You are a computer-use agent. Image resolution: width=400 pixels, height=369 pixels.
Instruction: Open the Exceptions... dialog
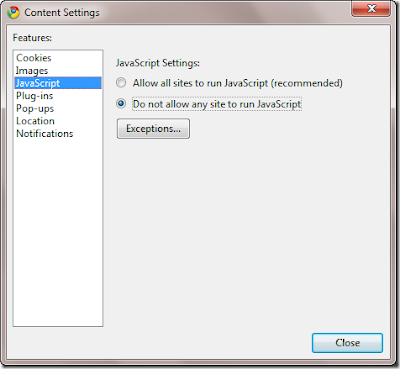tap(153, 129)
